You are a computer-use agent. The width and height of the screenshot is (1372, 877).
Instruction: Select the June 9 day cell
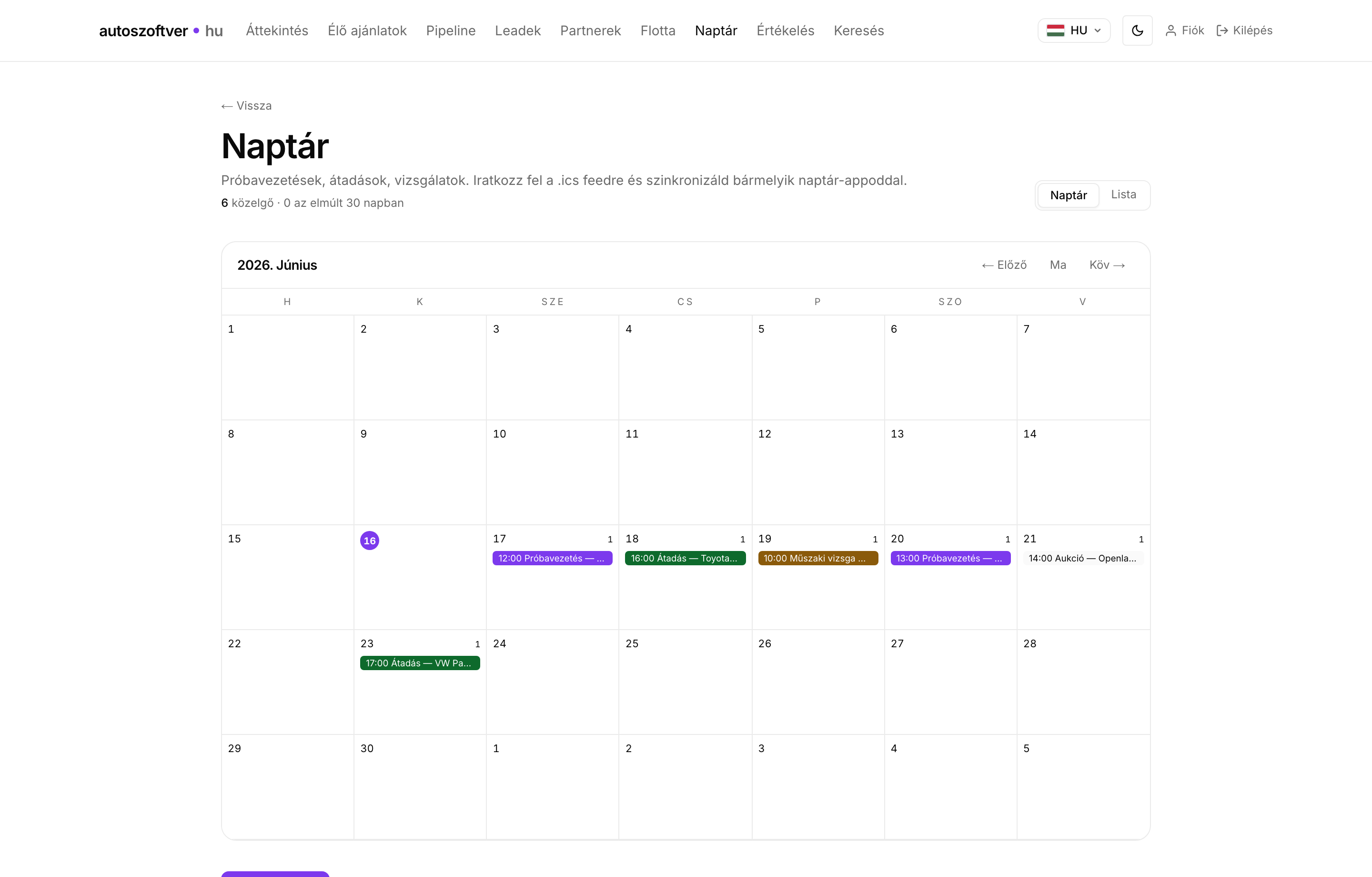[x=420, y=472]
